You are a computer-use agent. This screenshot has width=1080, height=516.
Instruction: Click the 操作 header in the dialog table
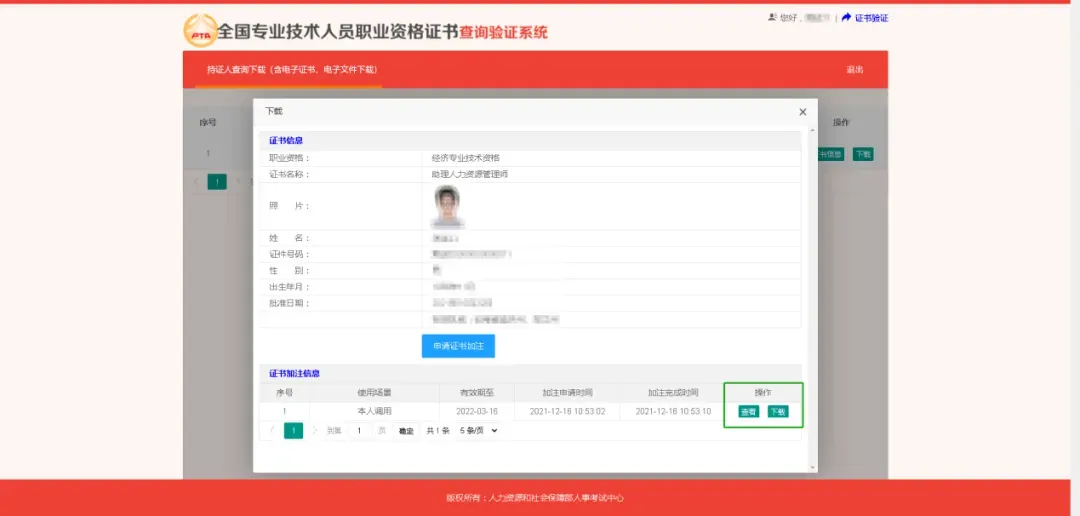coord(762,393)
